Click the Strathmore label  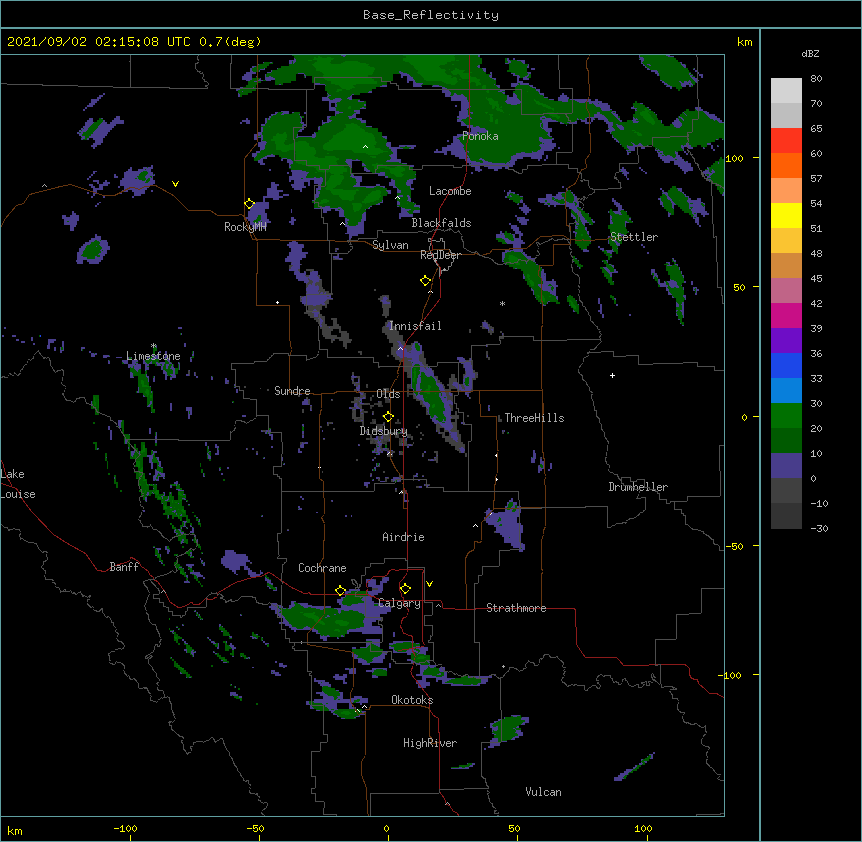click(x=516, y=608)
